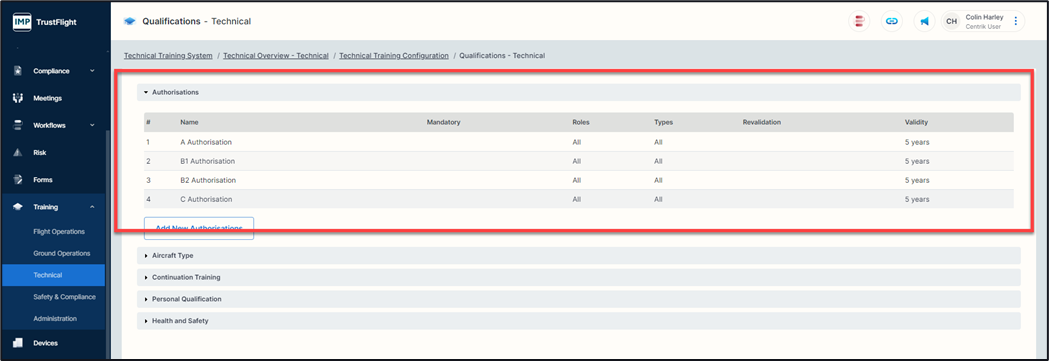The width and height of the screenshot is (1049, 361).
Task: Click the Colin Harley user name
Action: click(984, 17)
